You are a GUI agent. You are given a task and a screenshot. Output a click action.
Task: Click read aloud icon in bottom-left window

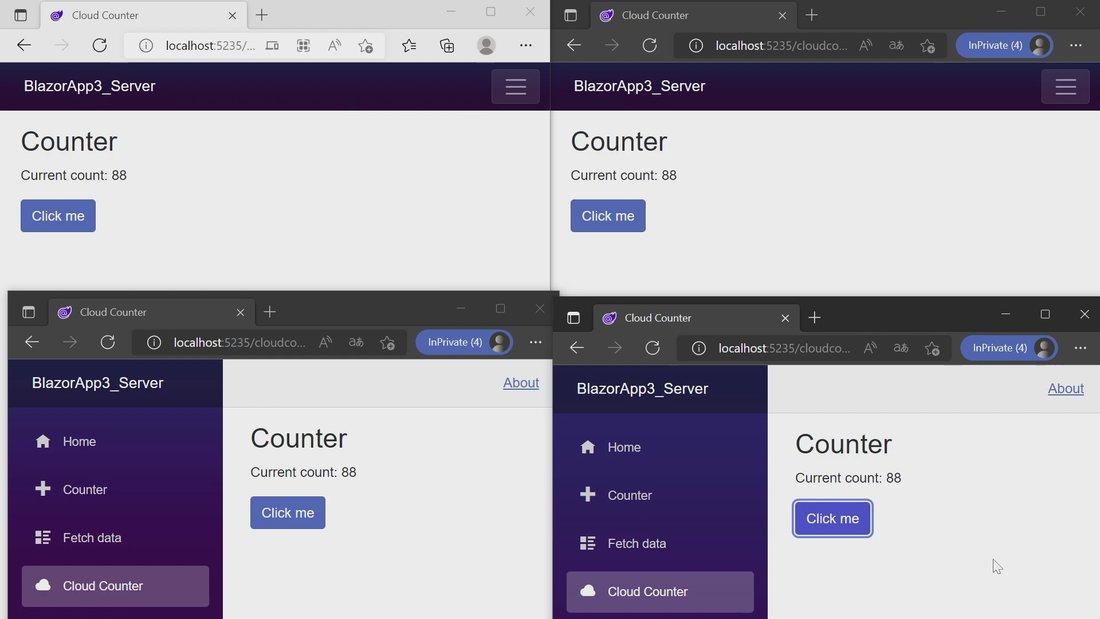coord(326,342)
